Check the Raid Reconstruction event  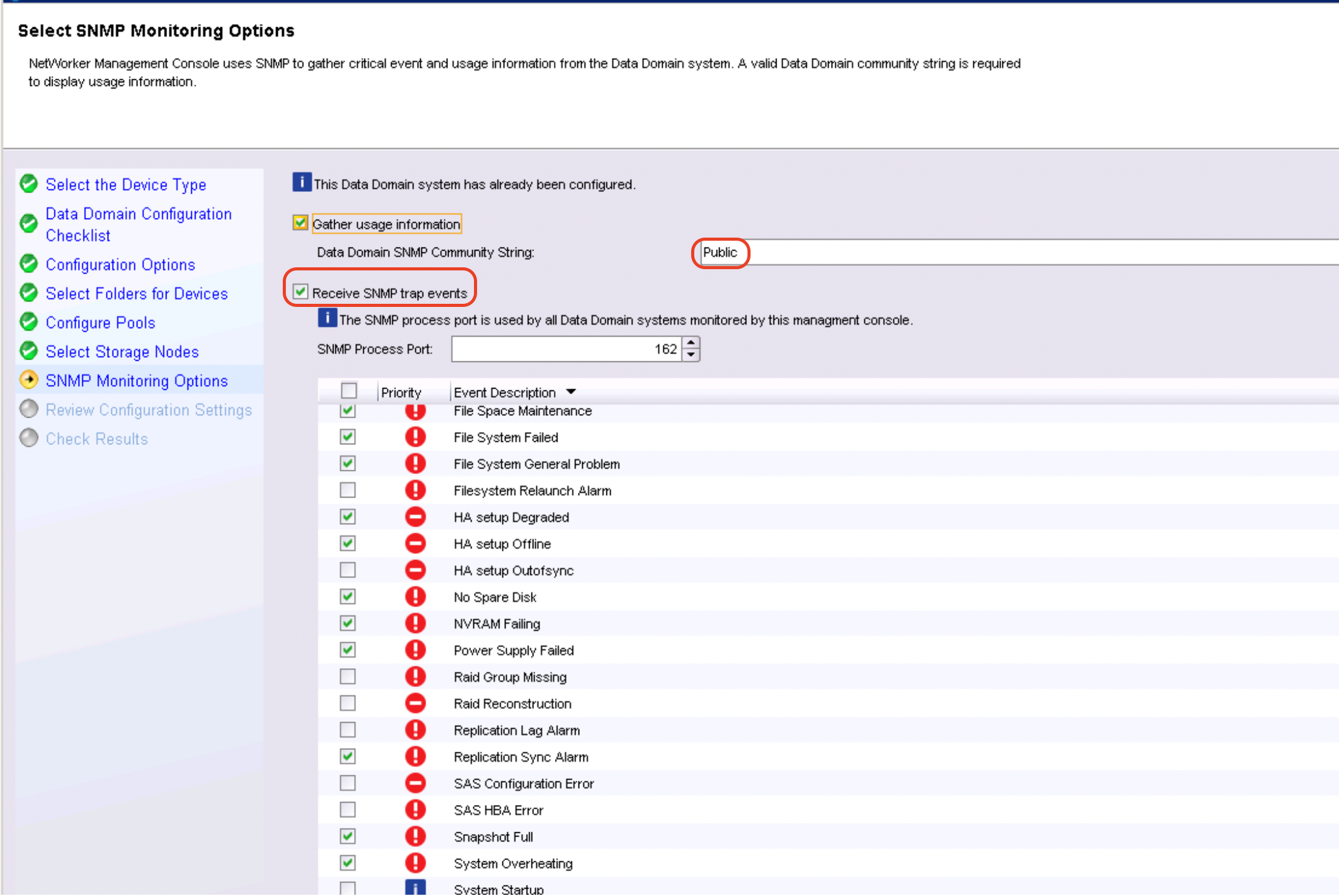(348, 703)
